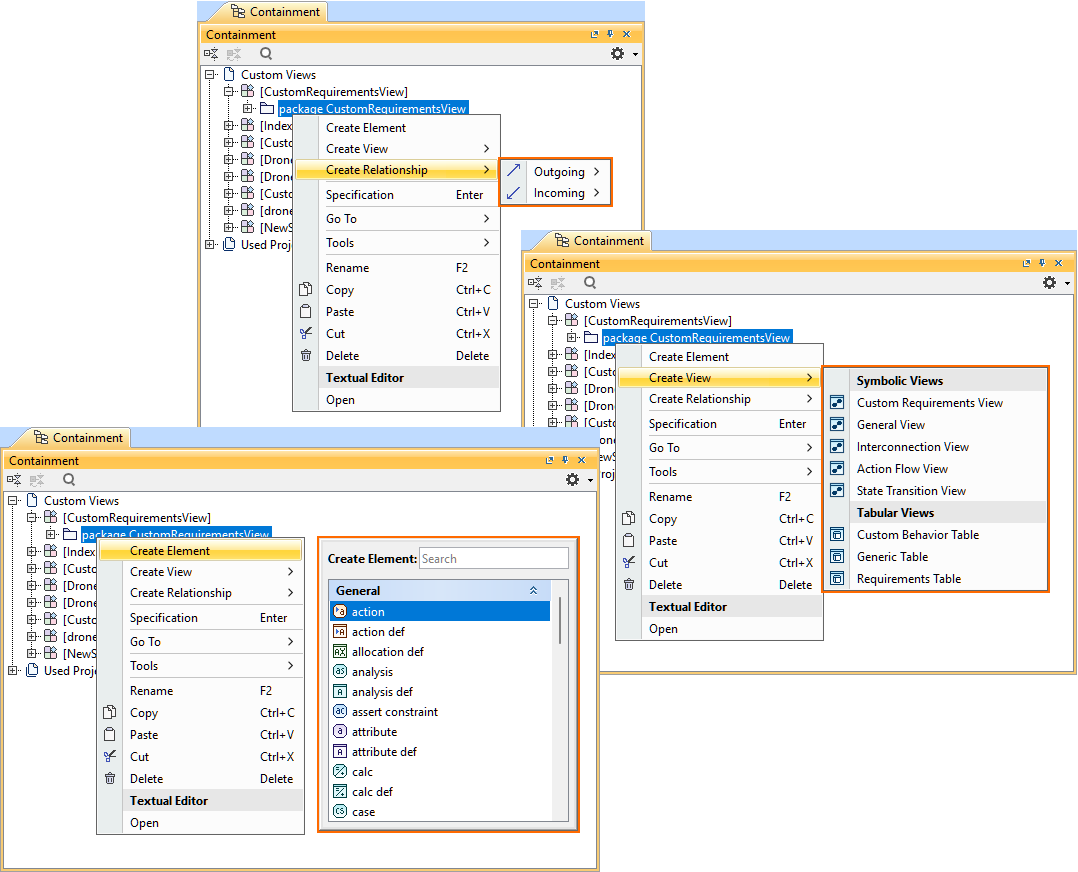
Task: Select Action Flow View menu entry
Action: pyautogui.click(x=902, y=469)
